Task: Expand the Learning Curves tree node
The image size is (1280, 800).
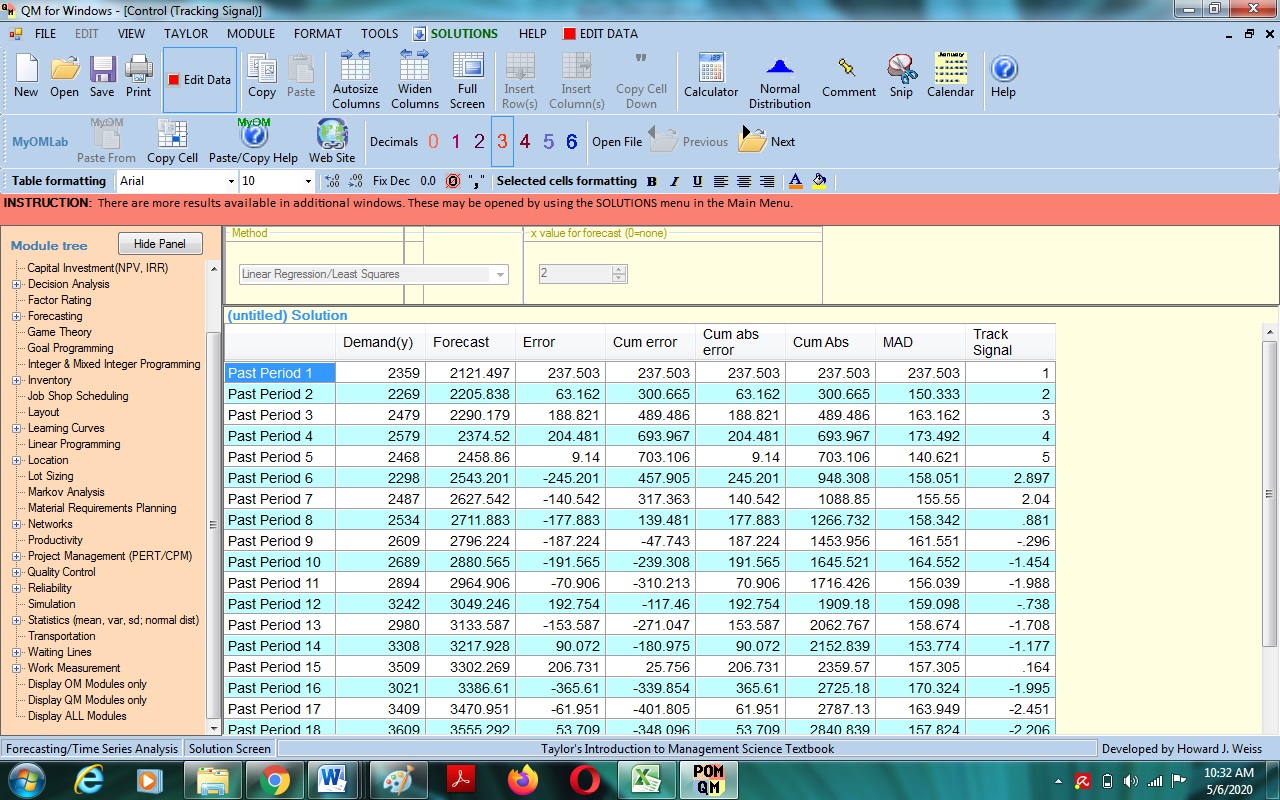Action: pos(17,428)
